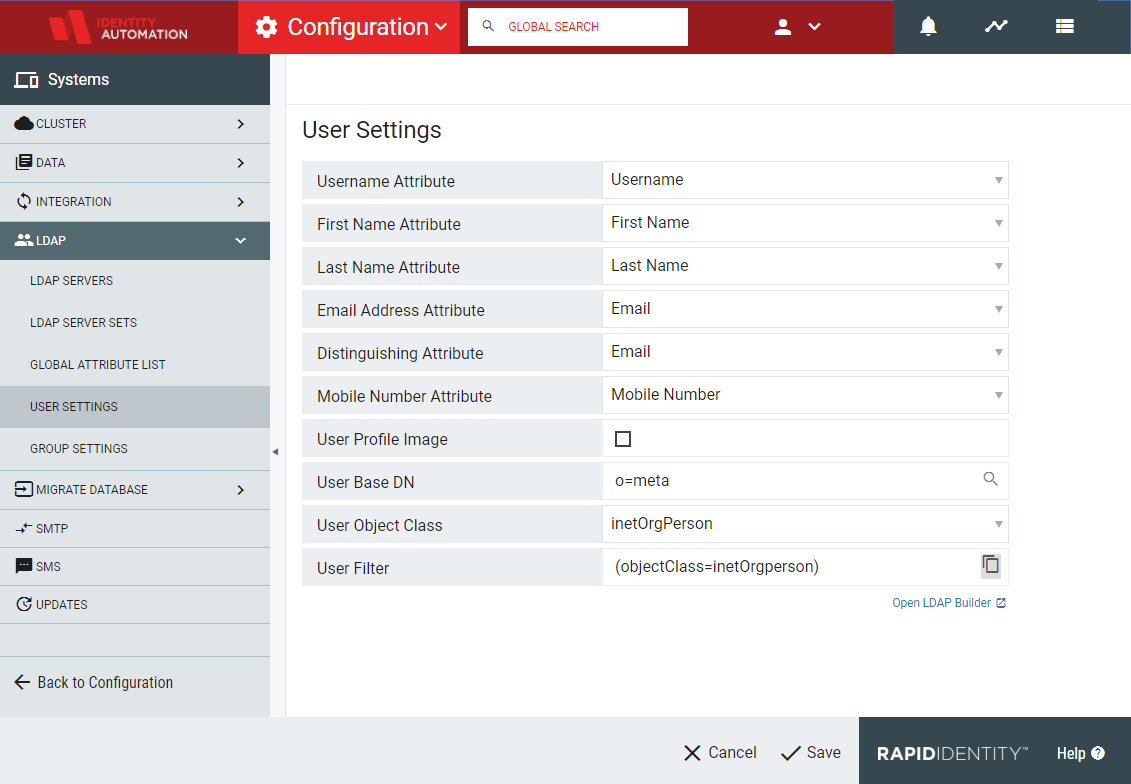Click the RapidIdentity footer logo
Screen dimensions: 1131x784
coord(952,753)
